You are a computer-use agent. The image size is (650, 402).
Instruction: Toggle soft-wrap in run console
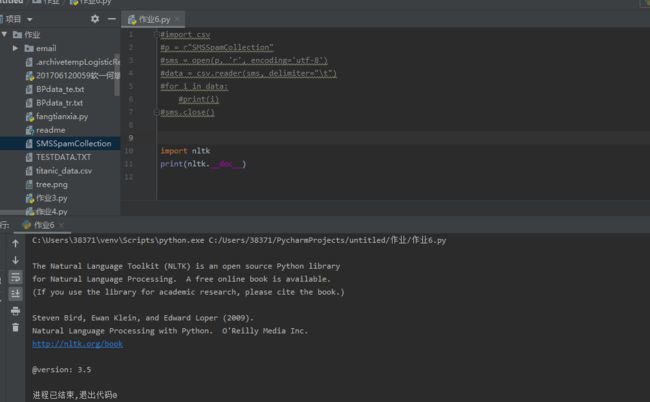pos(15,277)
